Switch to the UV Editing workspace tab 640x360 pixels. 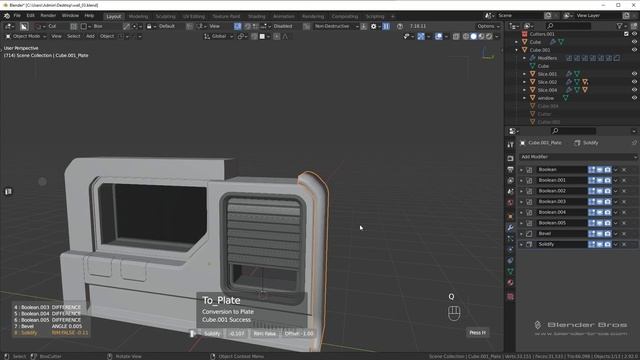[193, 16]
